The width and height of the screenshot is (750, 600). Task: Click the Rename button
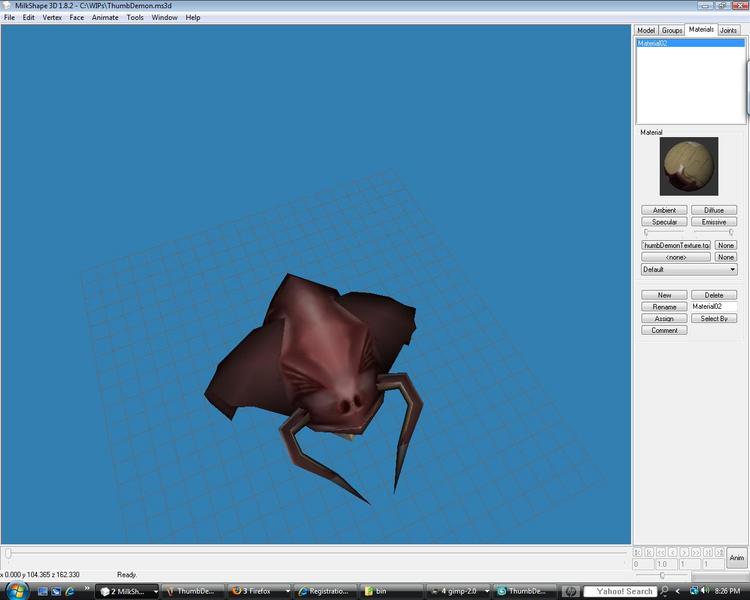pyautogui.click(x=664, y=307)
